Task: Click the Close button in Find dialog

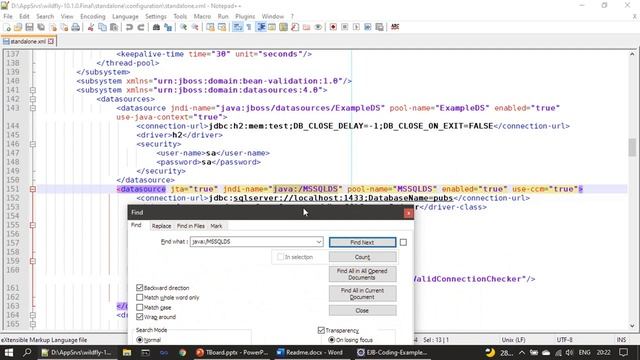Action: (362, 311)
